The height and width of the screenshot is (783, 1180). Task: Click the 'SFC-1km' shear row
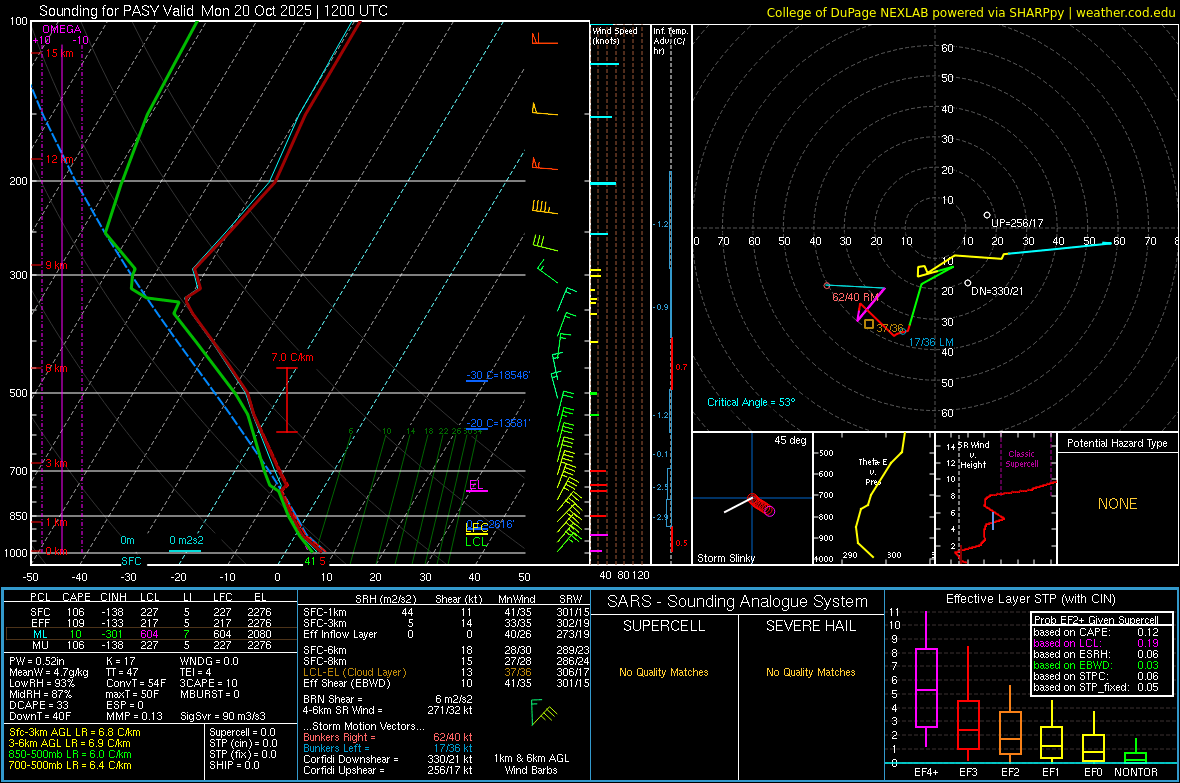coord(446,612)
